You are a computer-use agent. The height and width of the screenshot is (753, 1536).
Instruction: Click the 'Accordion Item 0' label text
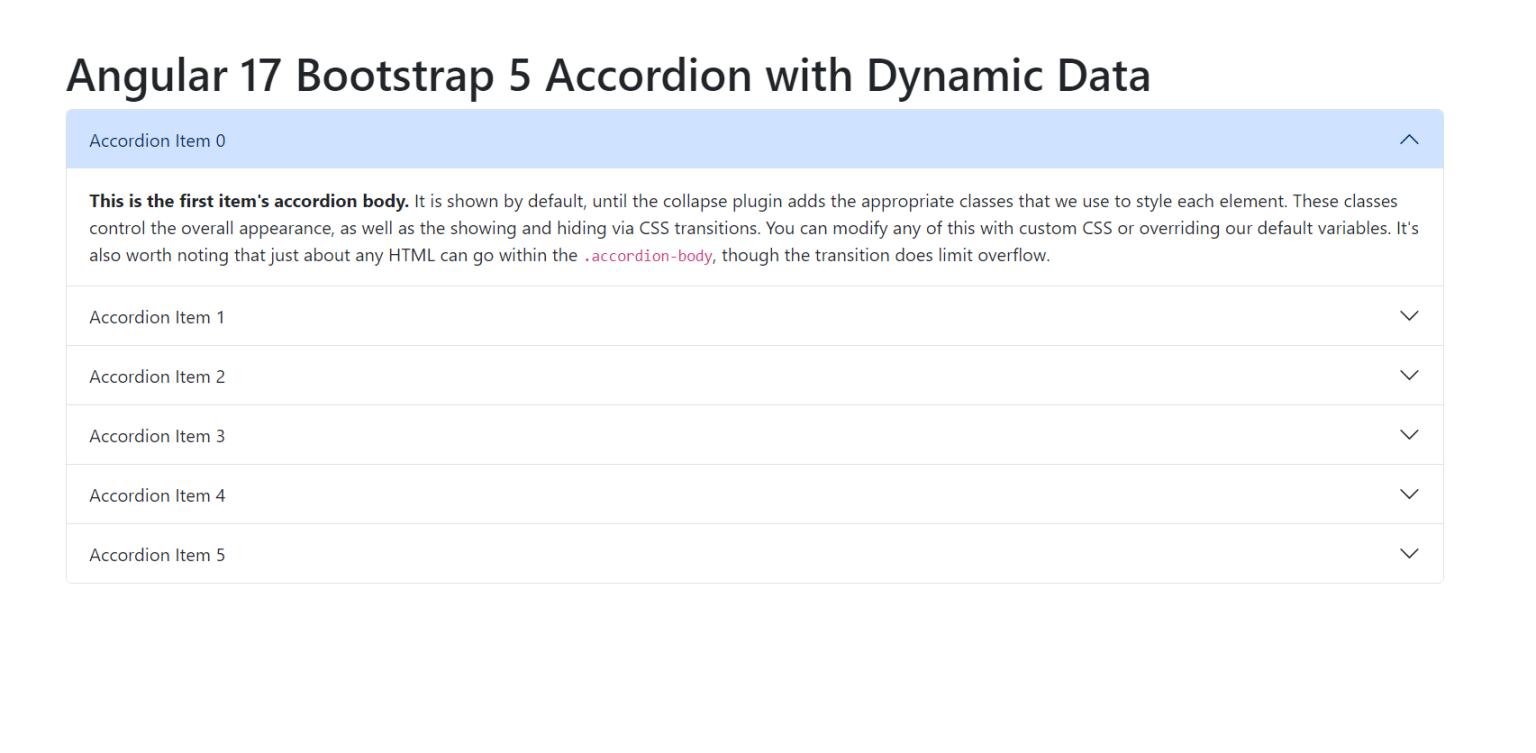tap(157, 141)
